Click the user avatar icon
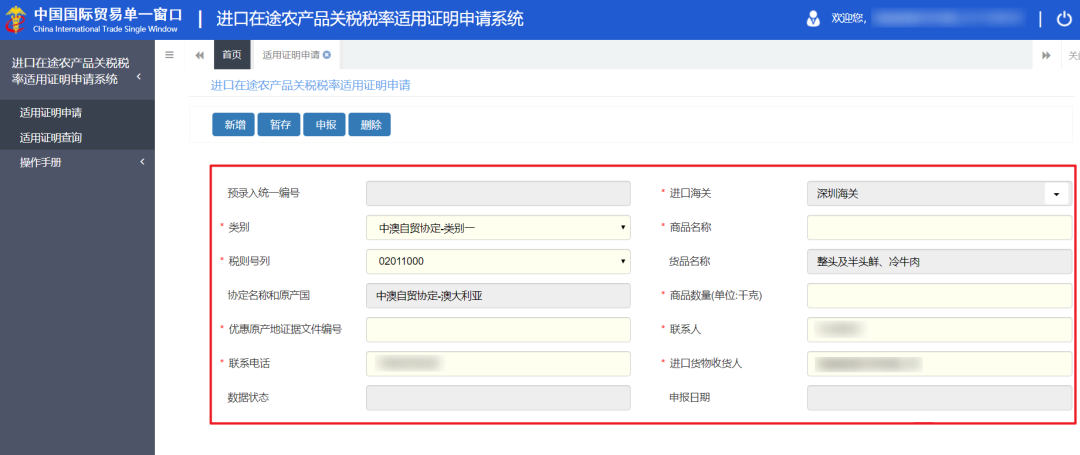Viewport: 1080px width, 455px height. coord(814,19)
